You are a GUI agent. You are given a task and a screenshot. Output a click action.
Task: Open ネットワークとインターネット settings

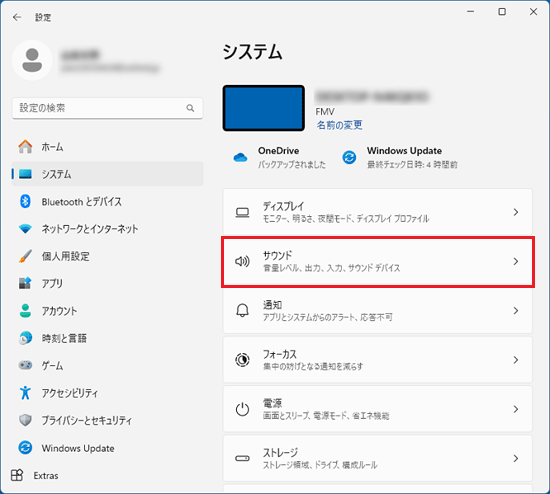point(107,229)
